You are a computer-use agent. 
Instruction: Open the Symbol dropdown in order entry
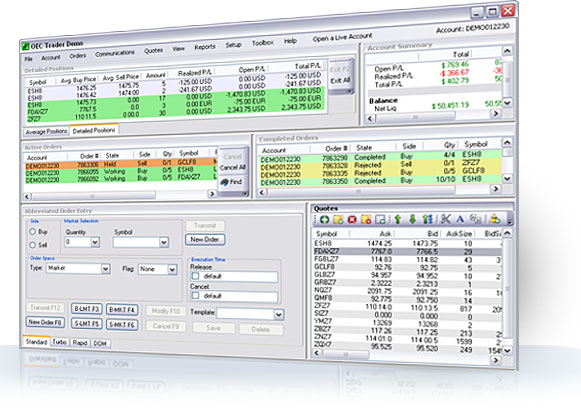[163, 242]
